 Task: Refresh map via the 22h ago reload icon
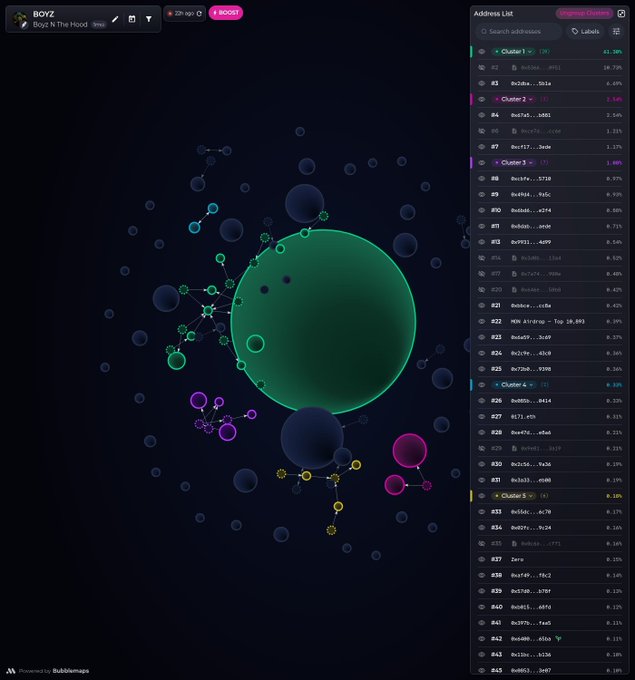pyautogui.click(x=200, y=13)
